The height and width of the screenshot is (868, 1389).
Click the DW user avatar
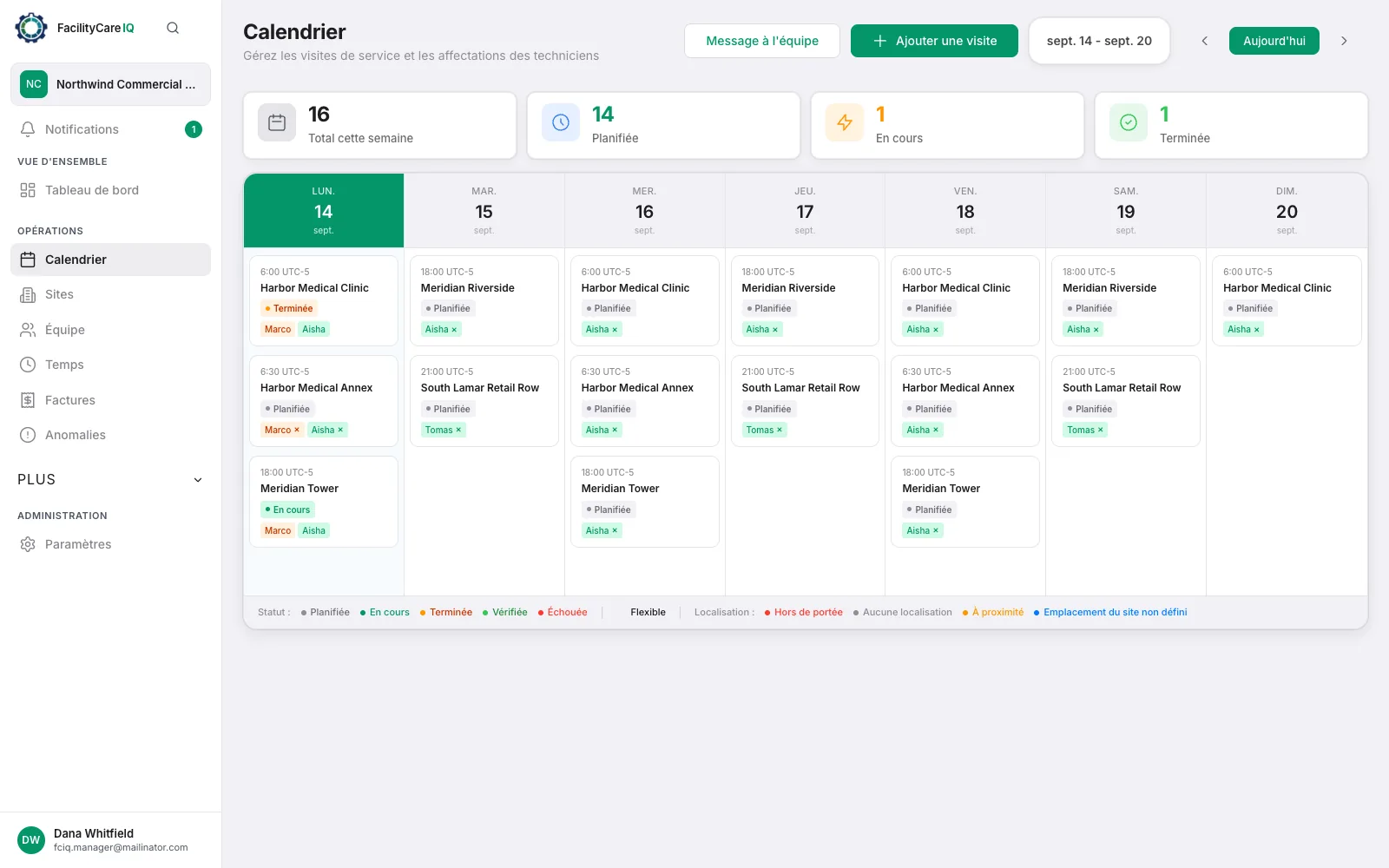[x=31, y=840]
